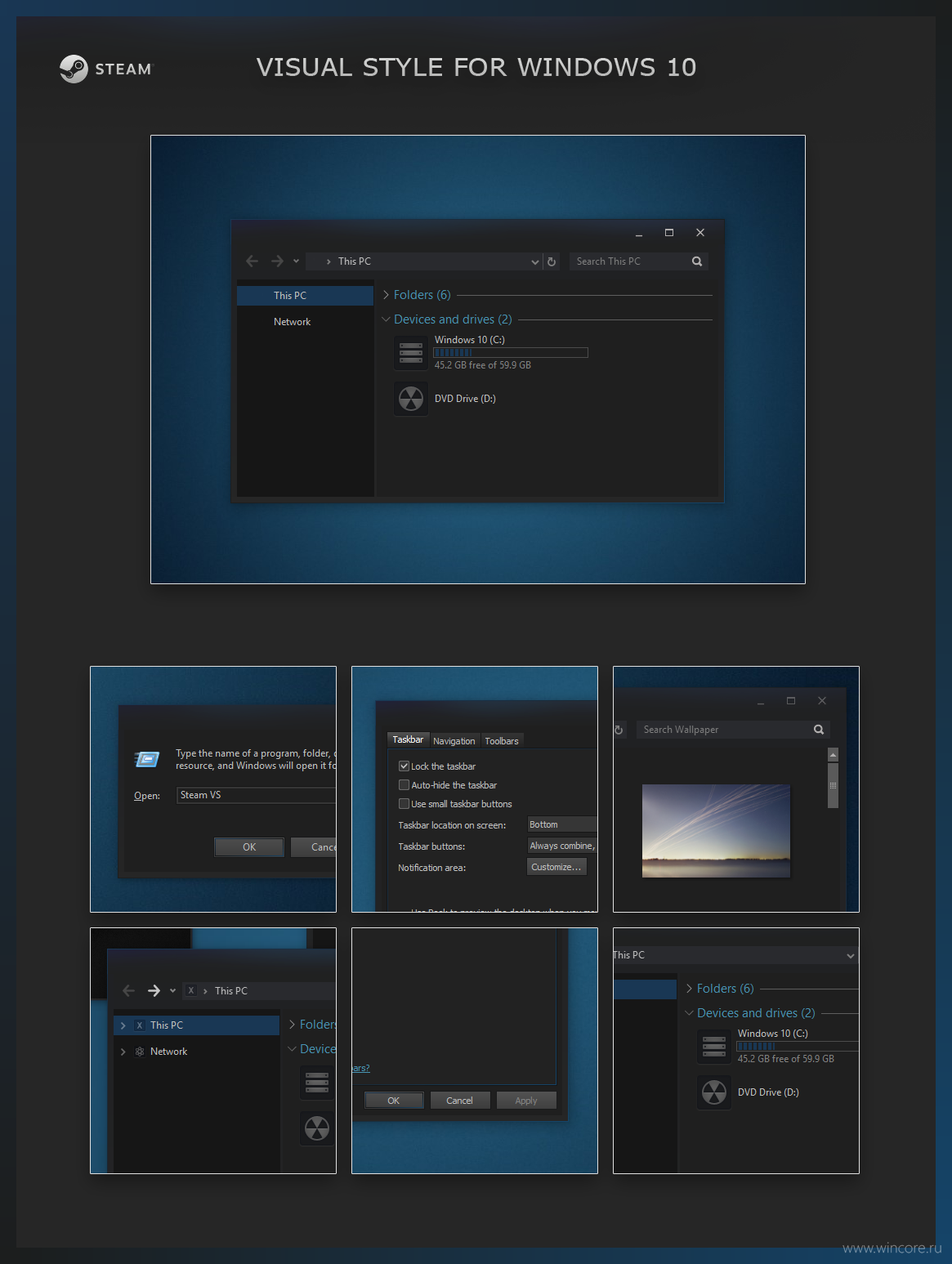Select the hard drive icon in the tree-view preview
This screenshot has height=1264, width=952.
(317, 1083)
